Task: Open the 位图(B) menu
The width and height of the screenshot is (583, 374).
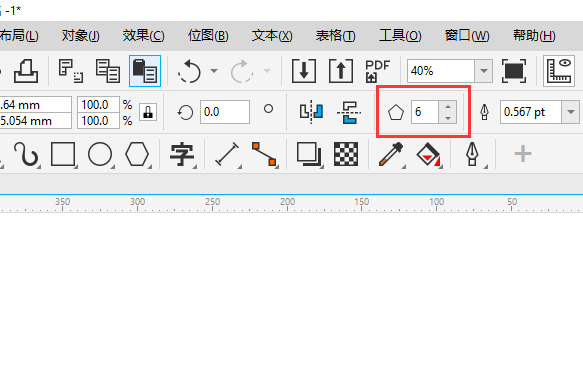Action: click(x=208, y=36)
